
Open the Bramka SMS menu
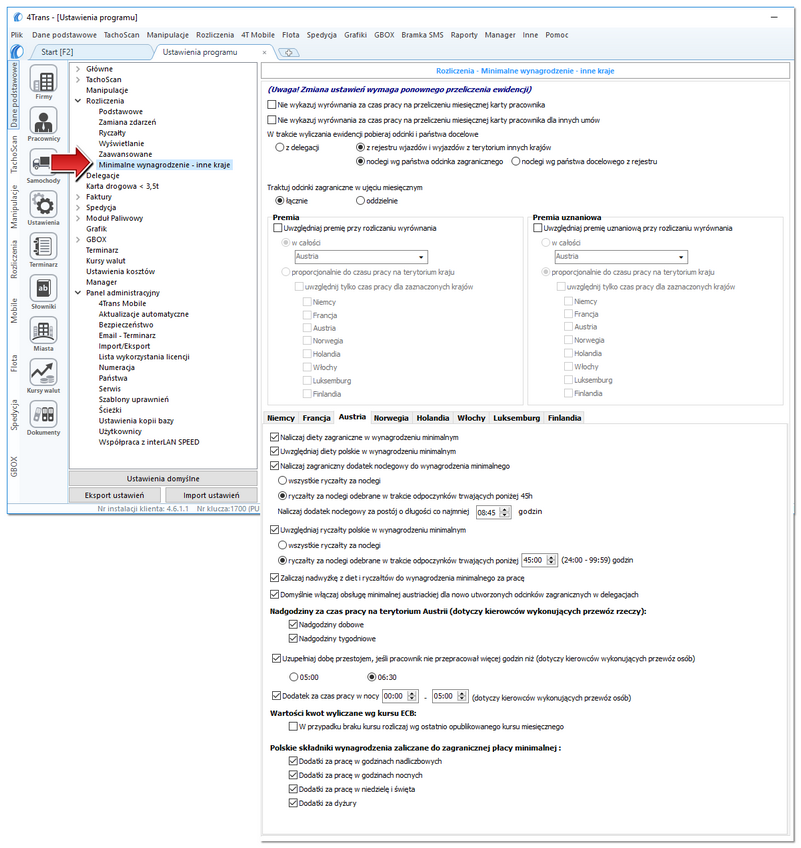click(422, 35)
